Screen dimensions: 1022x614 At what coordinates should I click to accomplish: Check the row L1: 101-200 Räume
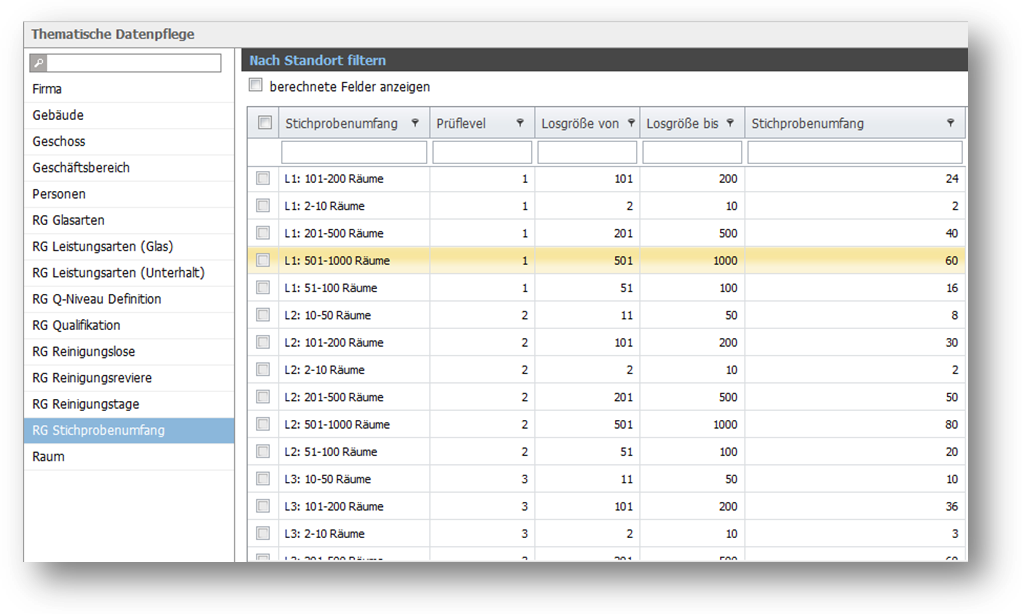click(x=263, y=178)
